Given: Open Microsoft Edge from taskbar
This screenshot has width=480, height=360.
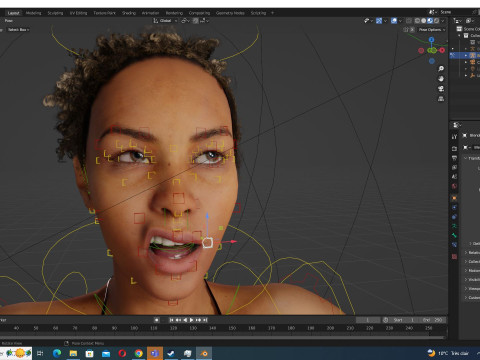Looking at the screenshot, I should [x=57, y=353].
